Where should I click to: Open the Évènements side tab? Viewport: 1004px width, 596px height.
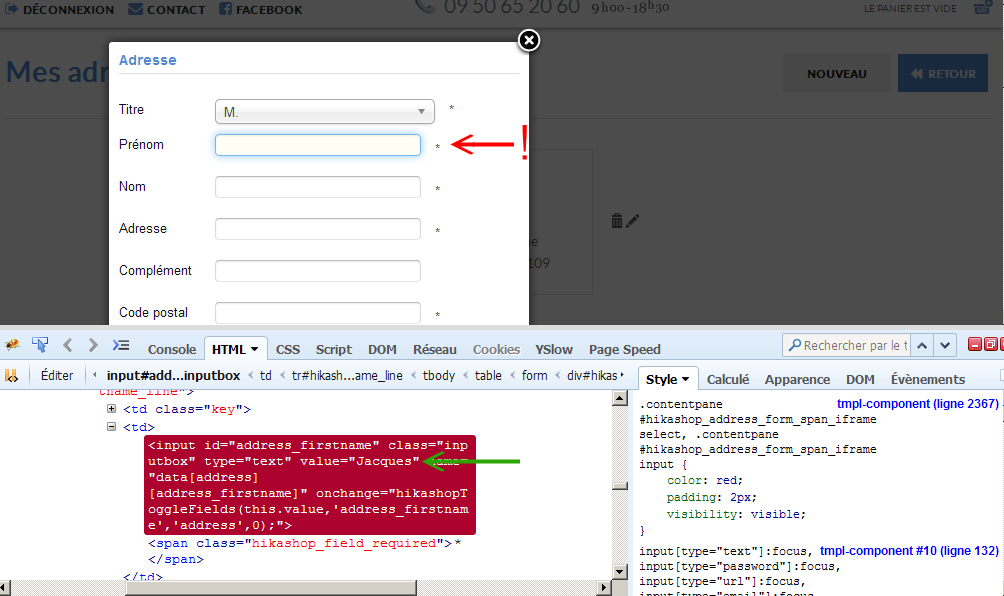tap(928, 380)
